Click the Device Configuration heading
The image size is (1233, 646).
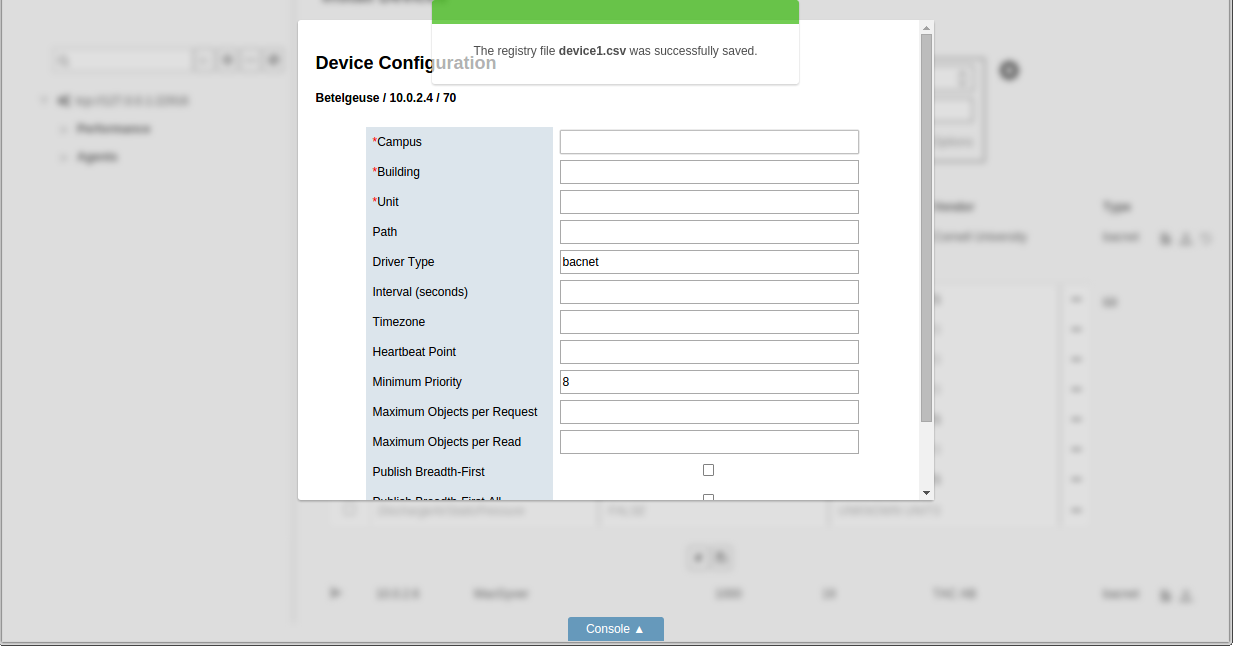406,63
